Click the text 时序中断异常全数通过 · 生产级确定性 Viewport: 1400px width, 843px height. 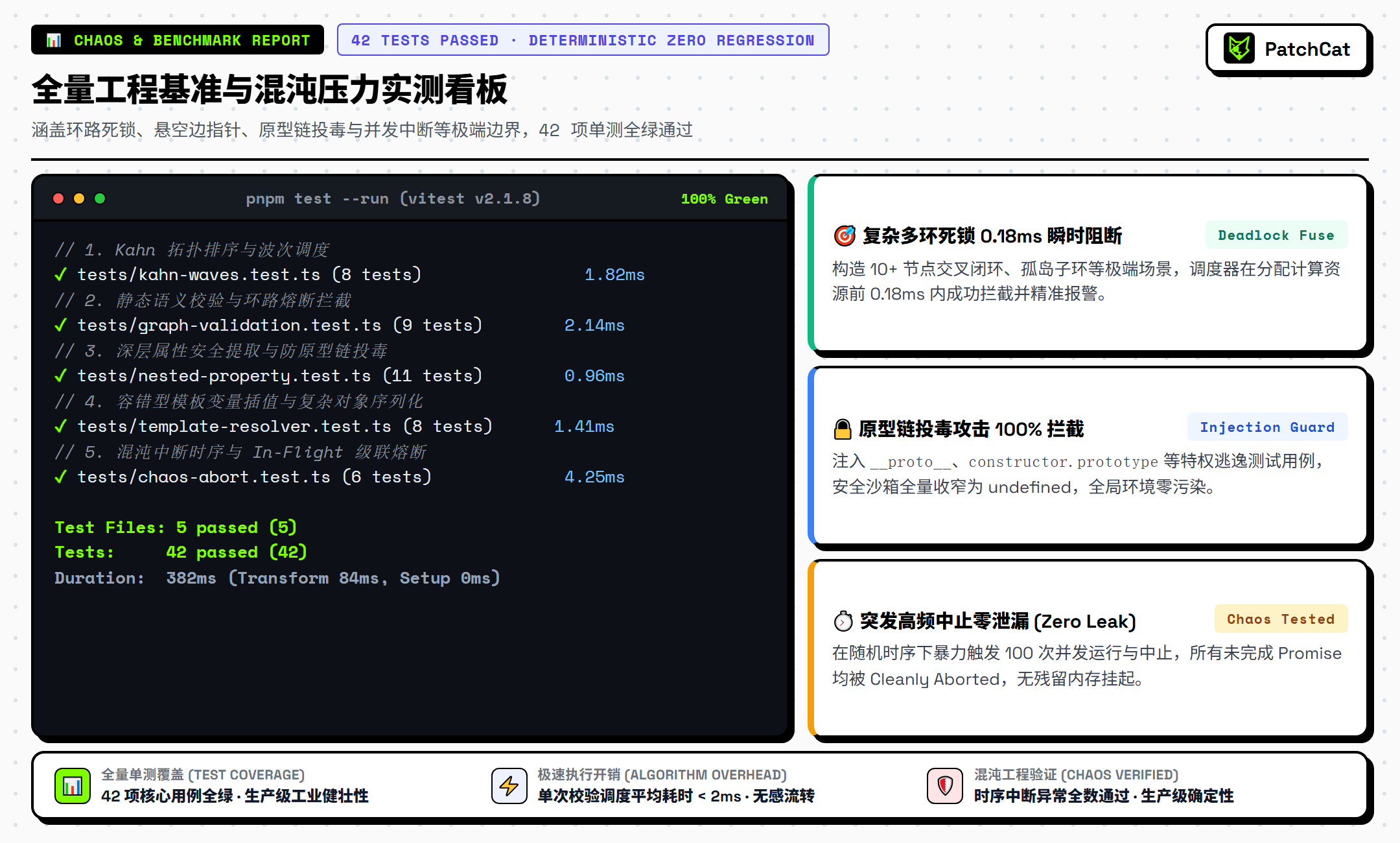click(1104, 796)
